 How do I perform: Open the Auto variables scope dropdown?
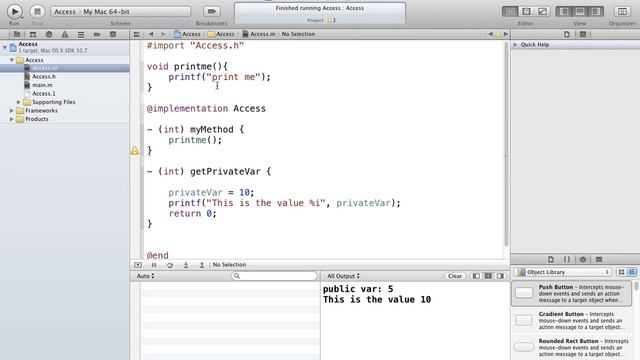[x=145, y=276]
